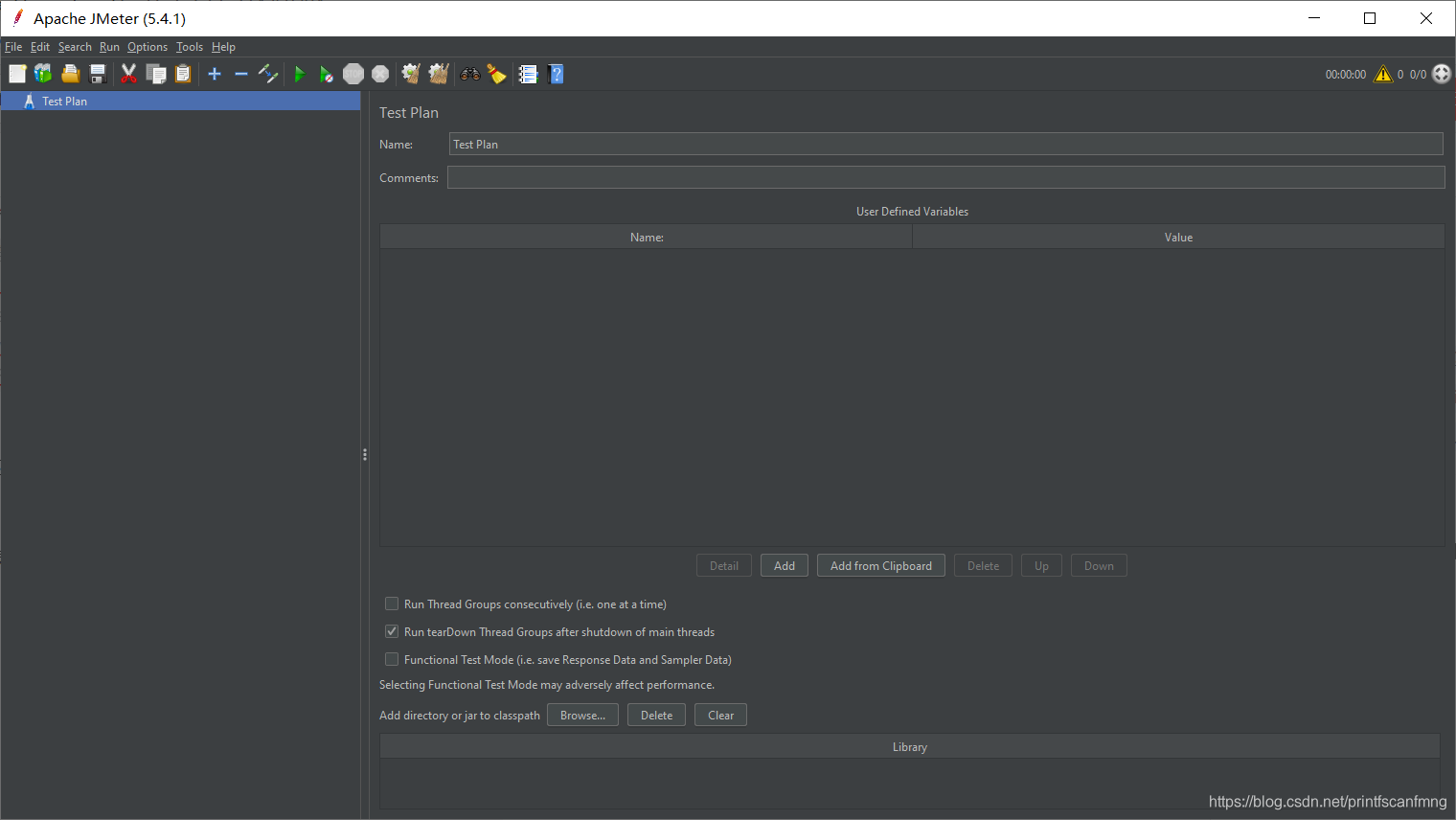Toggle enable/disable with the pencil arrows icon
The width and height of the screenshot is (1456, 820).
point(268,74)
